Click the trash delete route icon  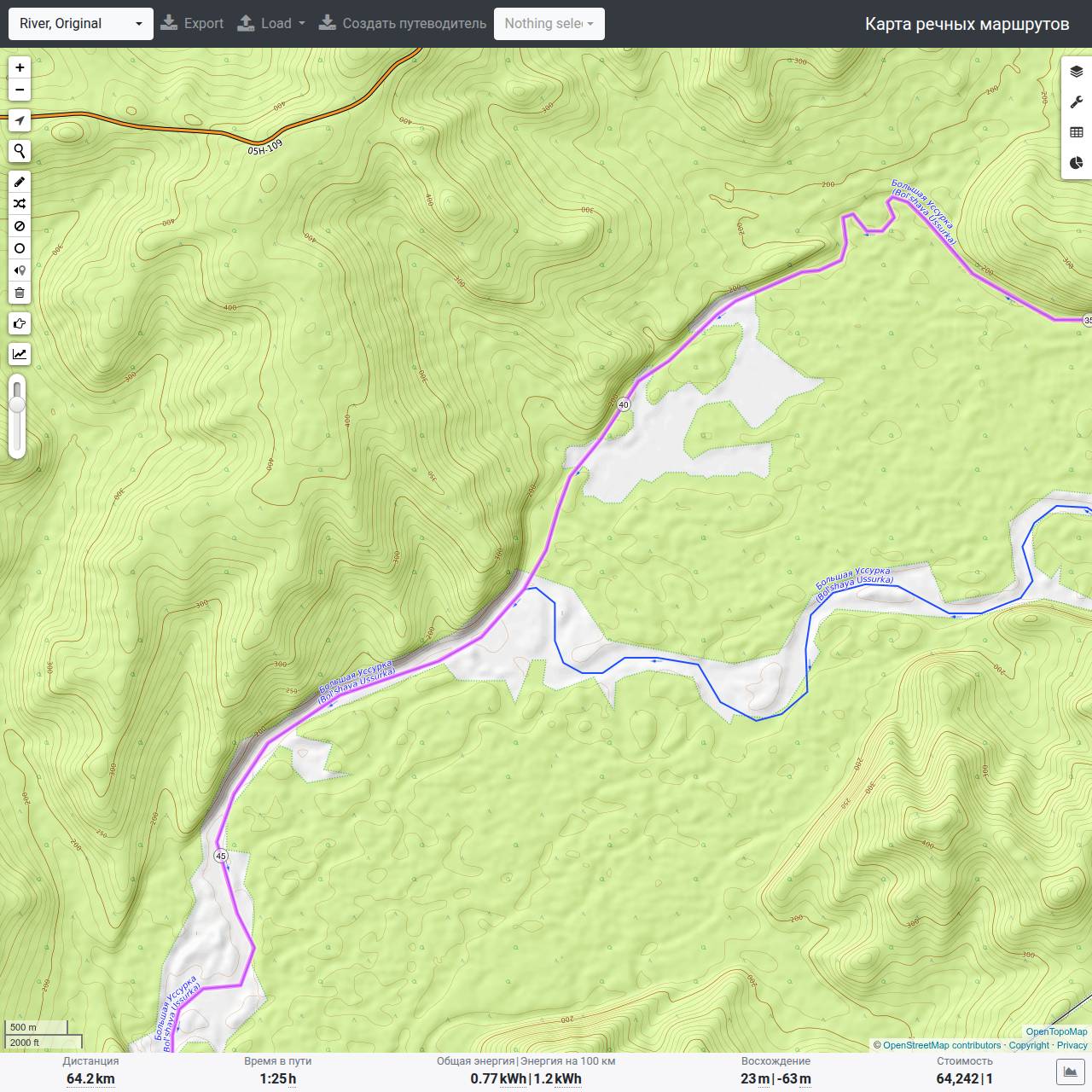(x=19, y=293)
